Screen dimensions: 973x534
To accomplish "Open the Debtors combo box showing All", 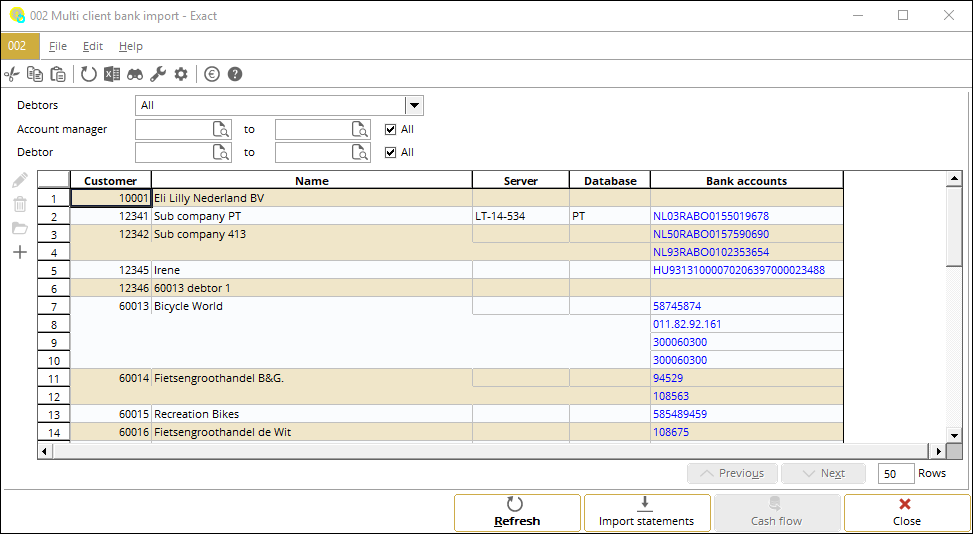I will coord(279,105).
